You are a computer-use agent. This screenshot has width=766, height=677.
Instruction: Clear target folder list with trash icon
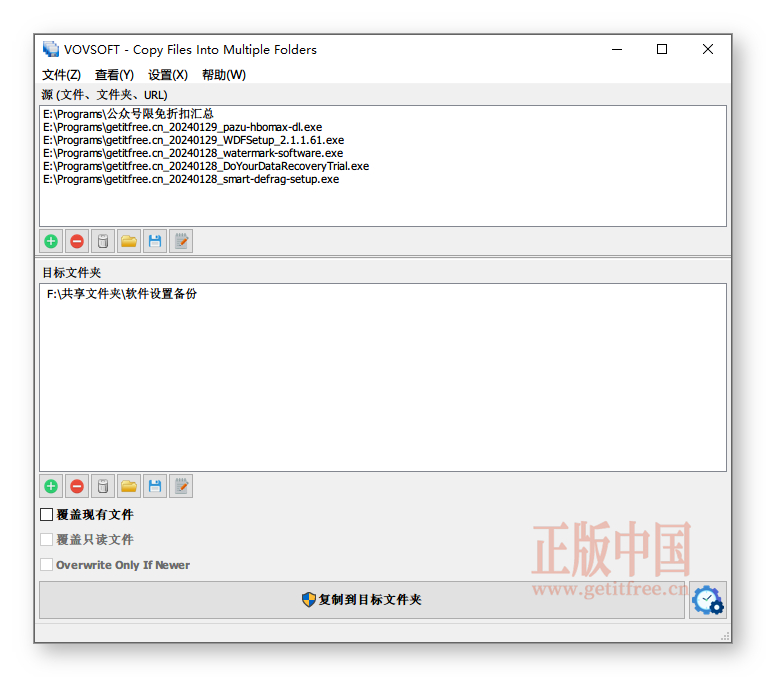(103, 487)
